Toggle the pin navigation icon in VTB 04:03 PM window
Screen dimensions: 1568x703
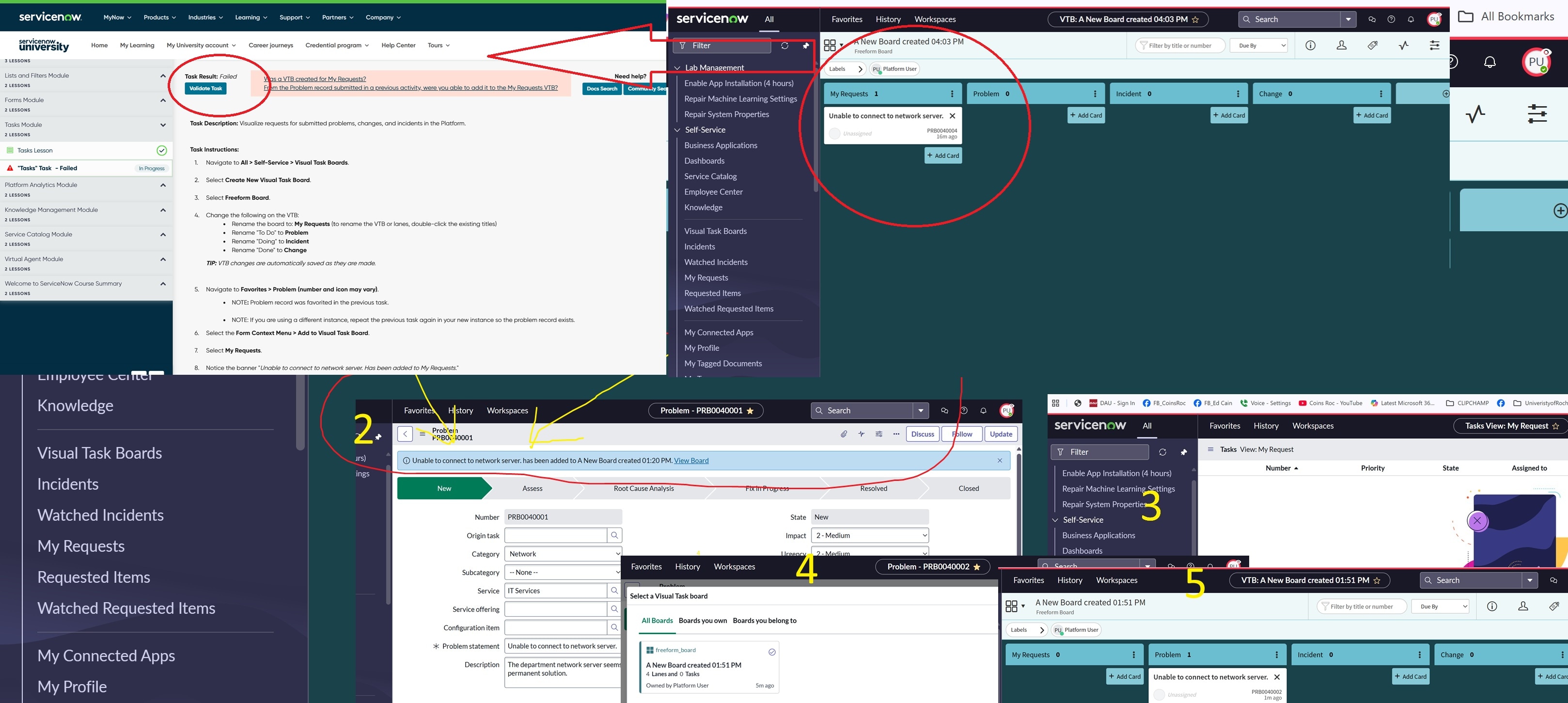[805, 46]
